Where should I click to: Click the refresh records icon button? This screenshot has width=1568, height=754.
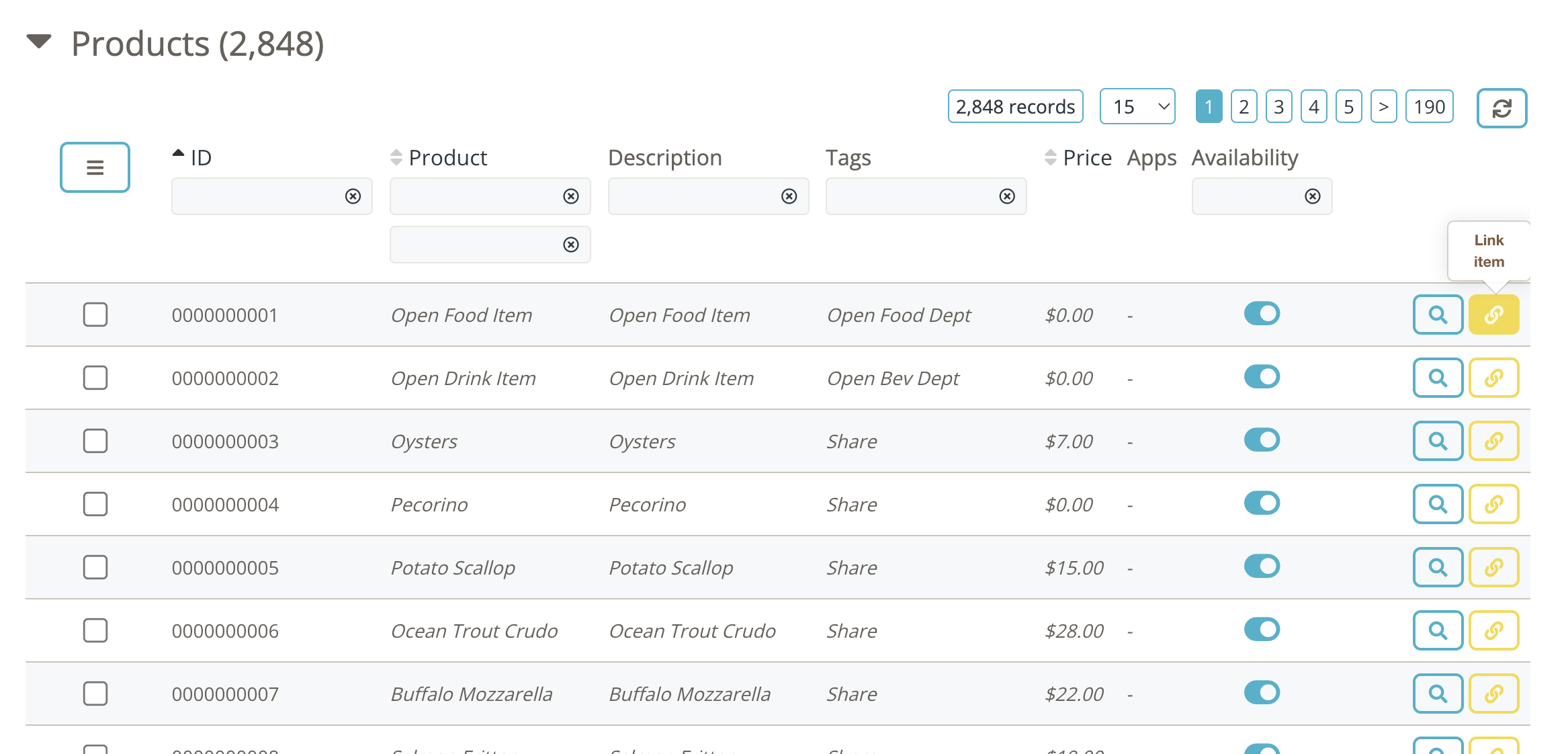pos(1501,108)
